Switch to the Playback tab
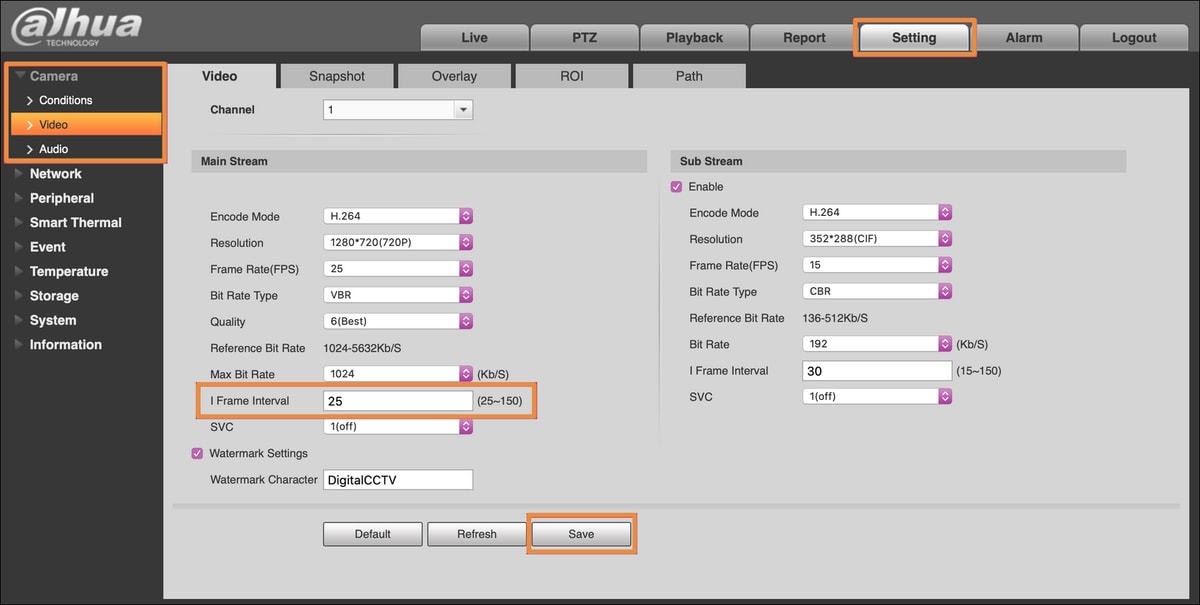The height and width of the screenshot is (605, 1200). pos(694,38)
